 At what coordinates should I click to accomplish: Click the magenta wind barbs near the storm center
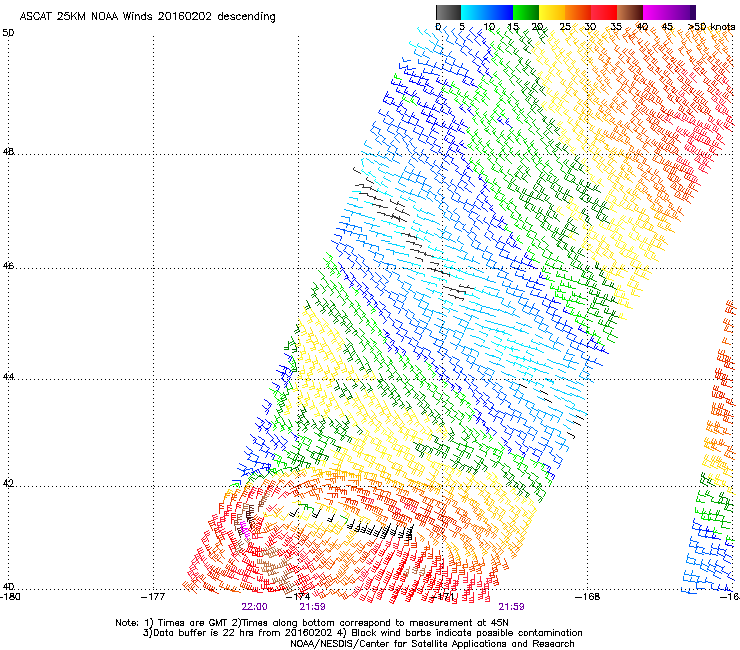coord(245,529)
